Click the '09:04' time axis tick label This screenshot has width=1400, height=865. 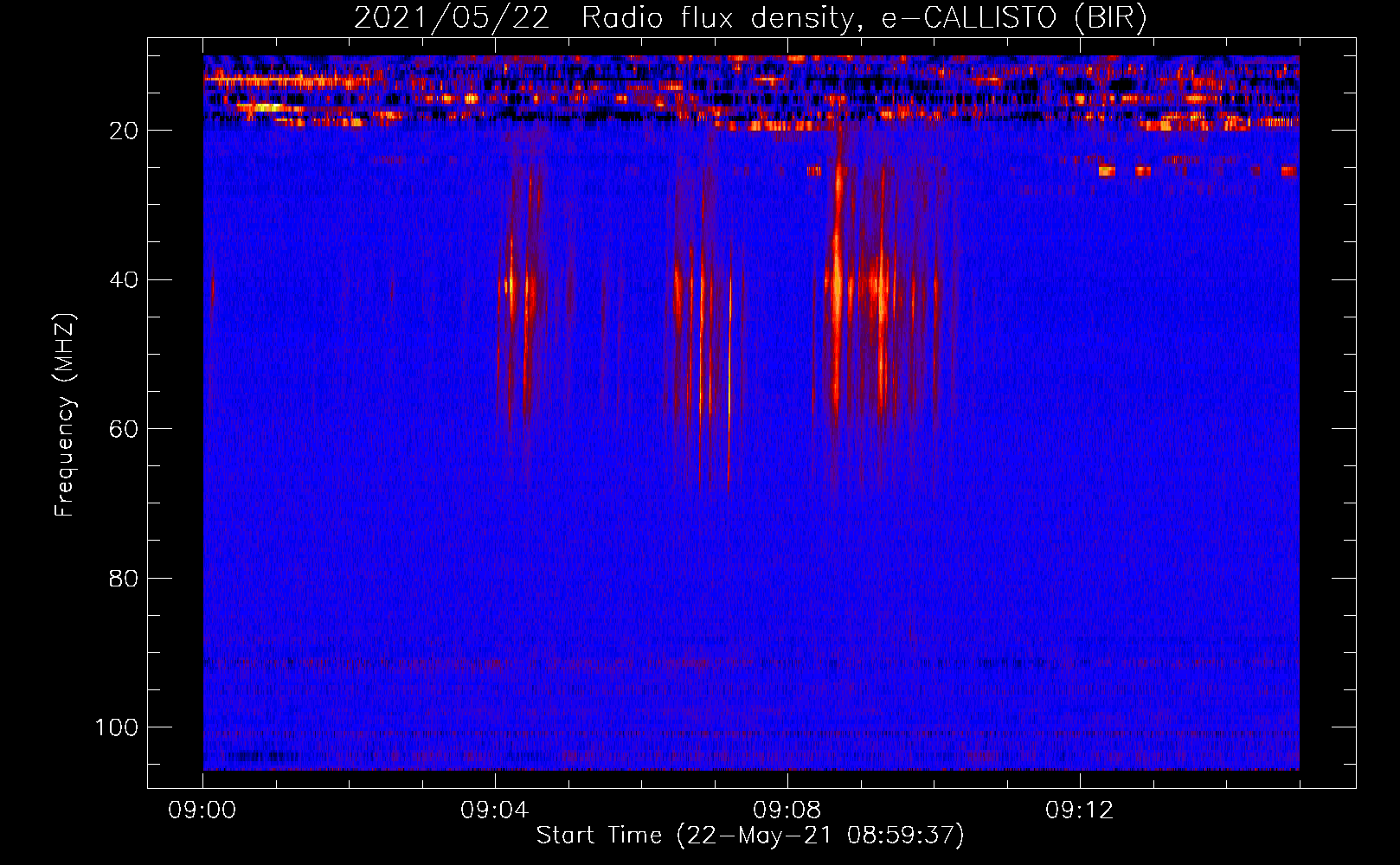pos(495,811)
